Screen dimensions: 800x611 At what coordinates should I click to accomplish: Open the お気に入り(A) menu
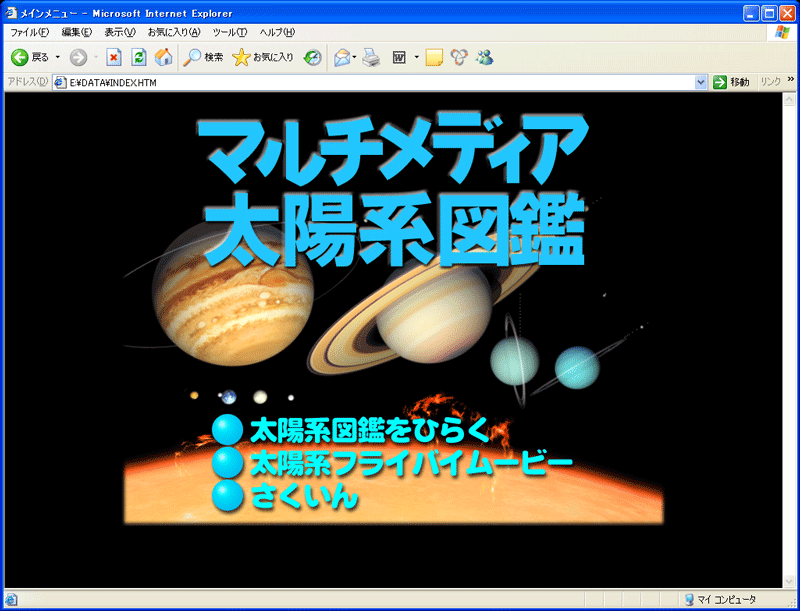click(x=174, y=32)
